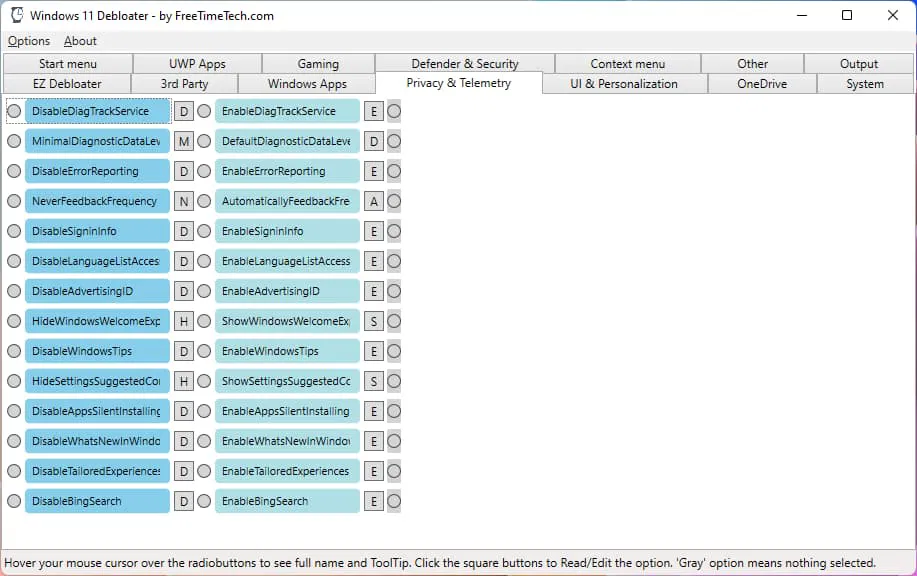Click E button beside EnableDiagTrackService
This screenshot has width=917, height=576.
click(374, 111)
